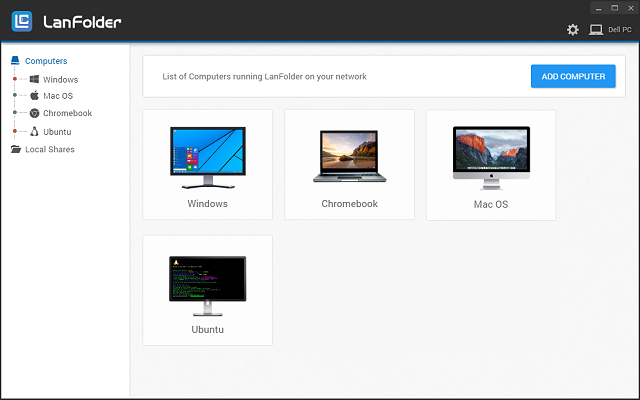Select Computers label in sidebar tree
Screen dimensions: 640x400
46,61
